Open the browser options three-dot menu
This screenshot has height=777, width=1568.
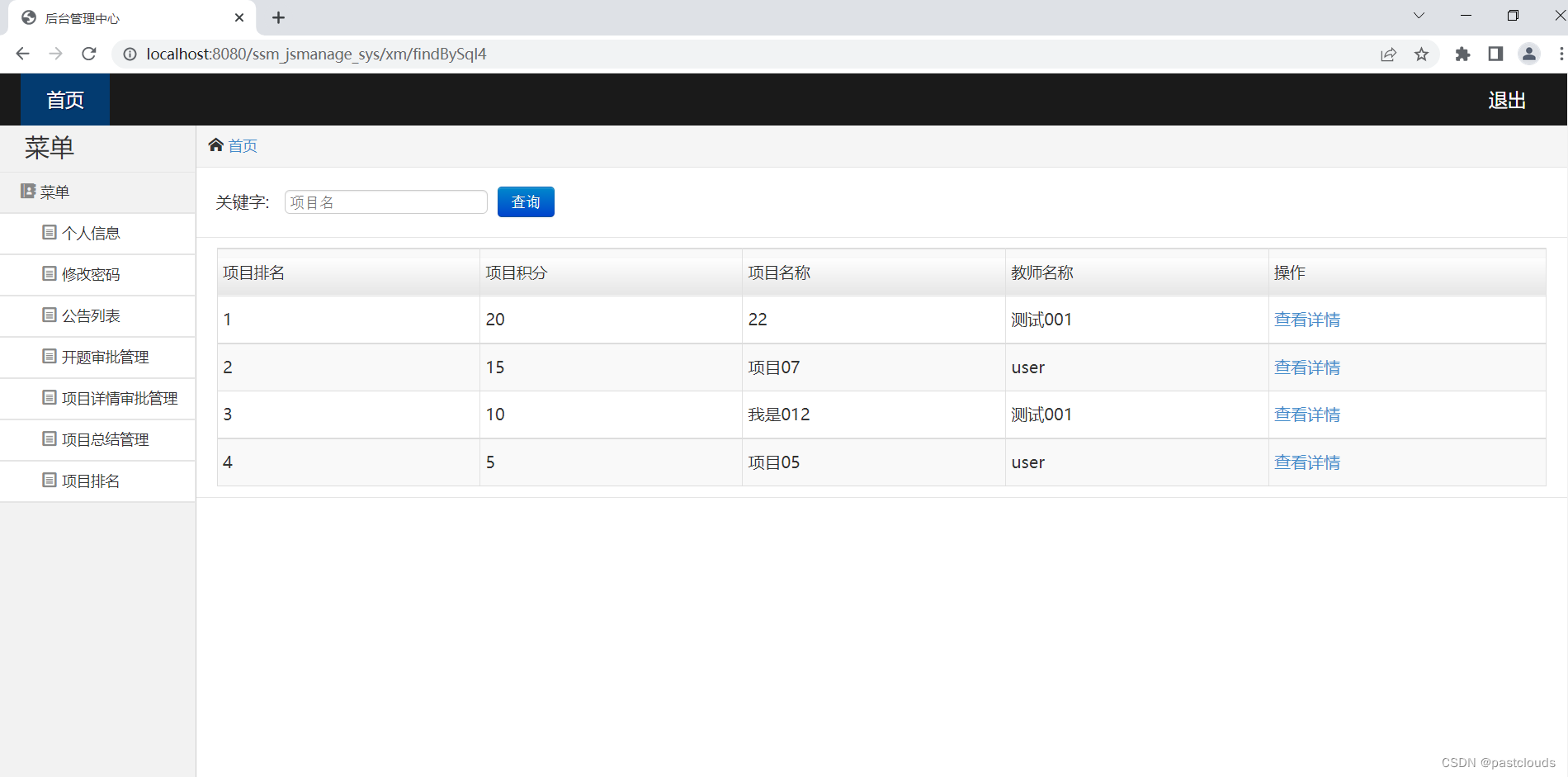1561,54
